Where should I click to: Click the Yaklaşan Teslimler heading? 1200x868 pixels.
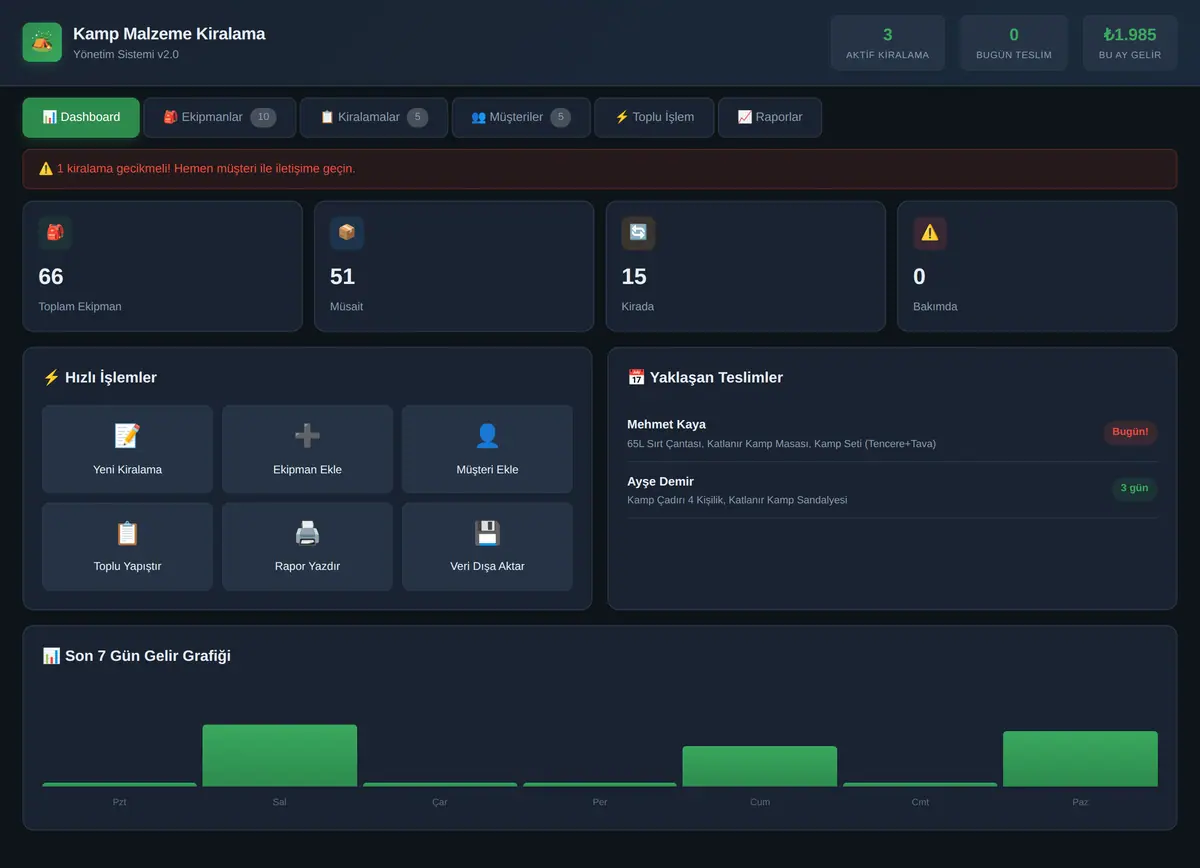(x=705, y=377)
